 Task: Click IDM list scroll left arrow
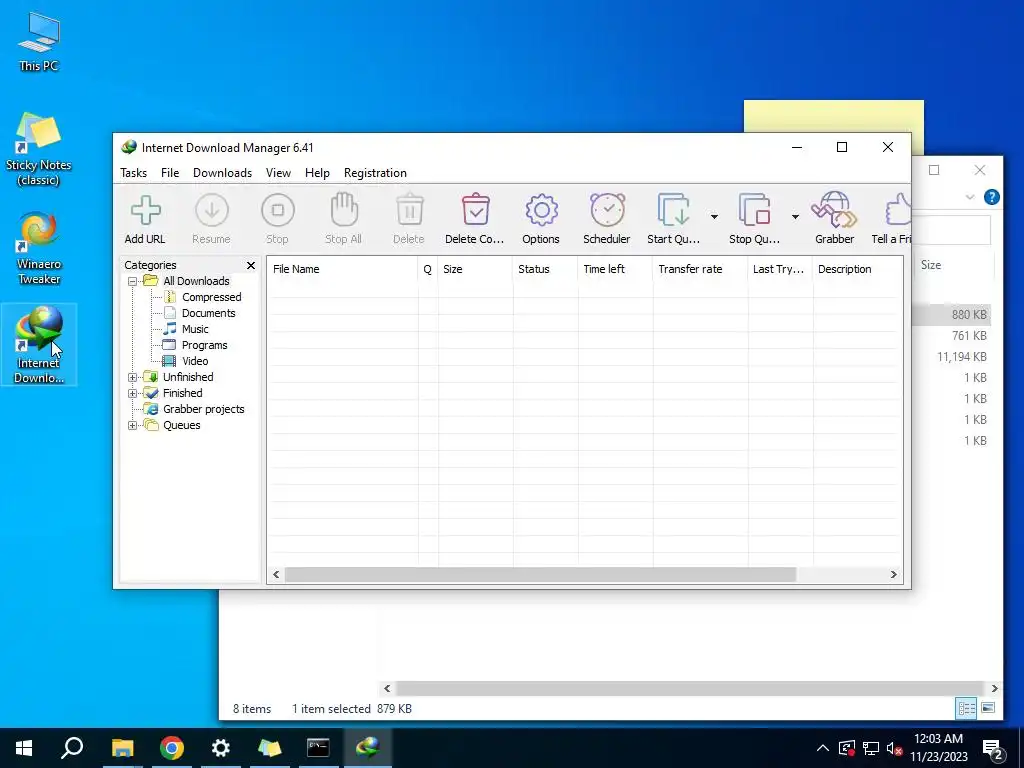(276, 575)
